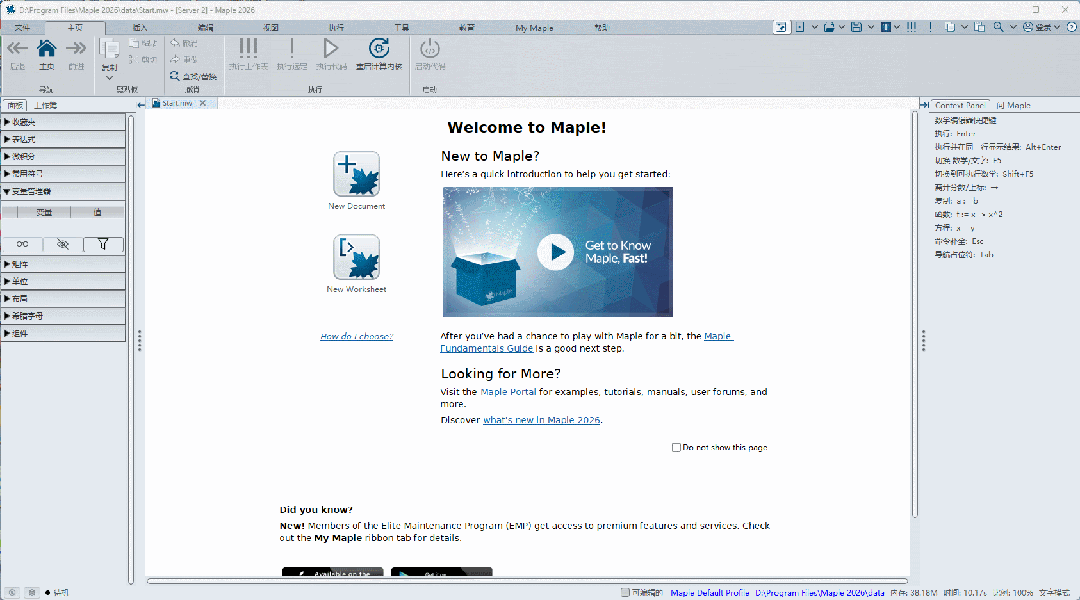Image resolution: width=1080 pixels, height=600 pixels.
Task: Click Maple Default Profile in status bar
Action: coord(709,592)
